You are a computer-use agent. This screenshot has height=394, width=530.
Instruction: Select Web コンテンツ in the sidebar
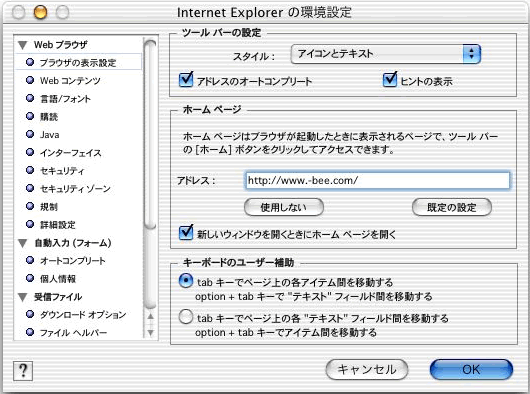[70, 81]
